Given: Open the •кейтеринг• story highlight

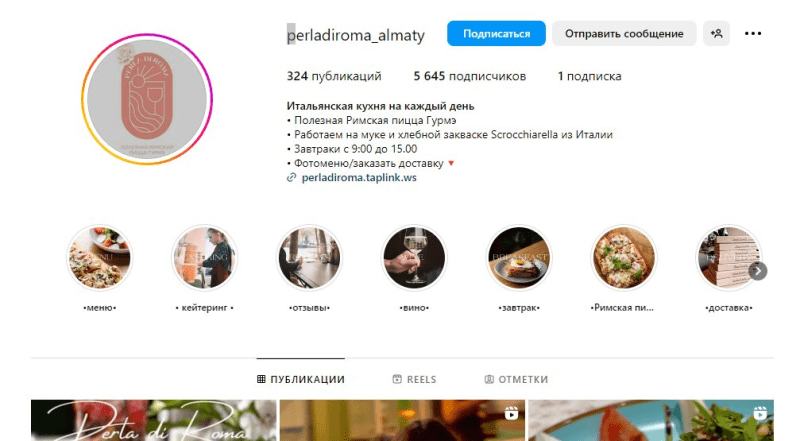Looking at the screenshot, I should pos(205,257).
